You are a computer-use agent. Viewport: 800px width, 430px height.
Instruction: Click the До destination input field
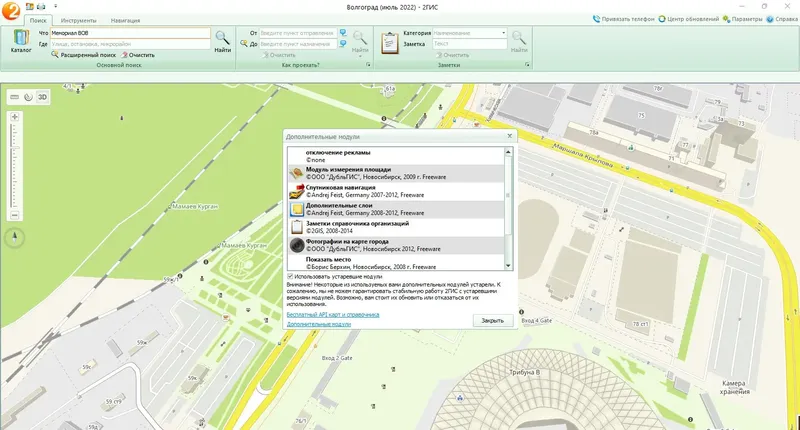pyautogui.click(x=298, y=44)
